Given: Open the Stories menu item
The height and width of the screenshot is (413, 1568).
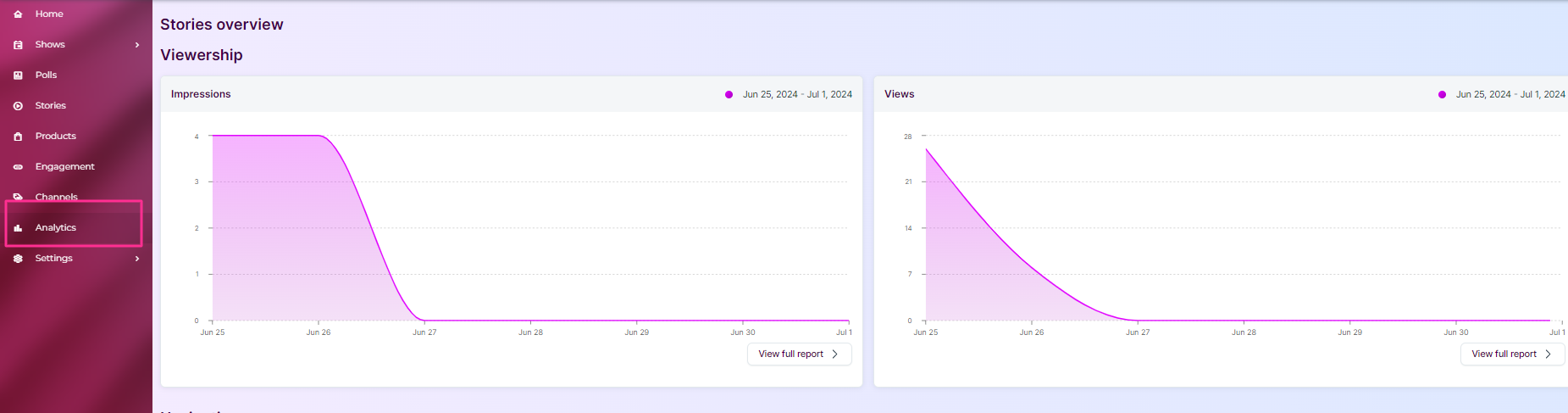Looking at the screenshot, I should 50,106.
